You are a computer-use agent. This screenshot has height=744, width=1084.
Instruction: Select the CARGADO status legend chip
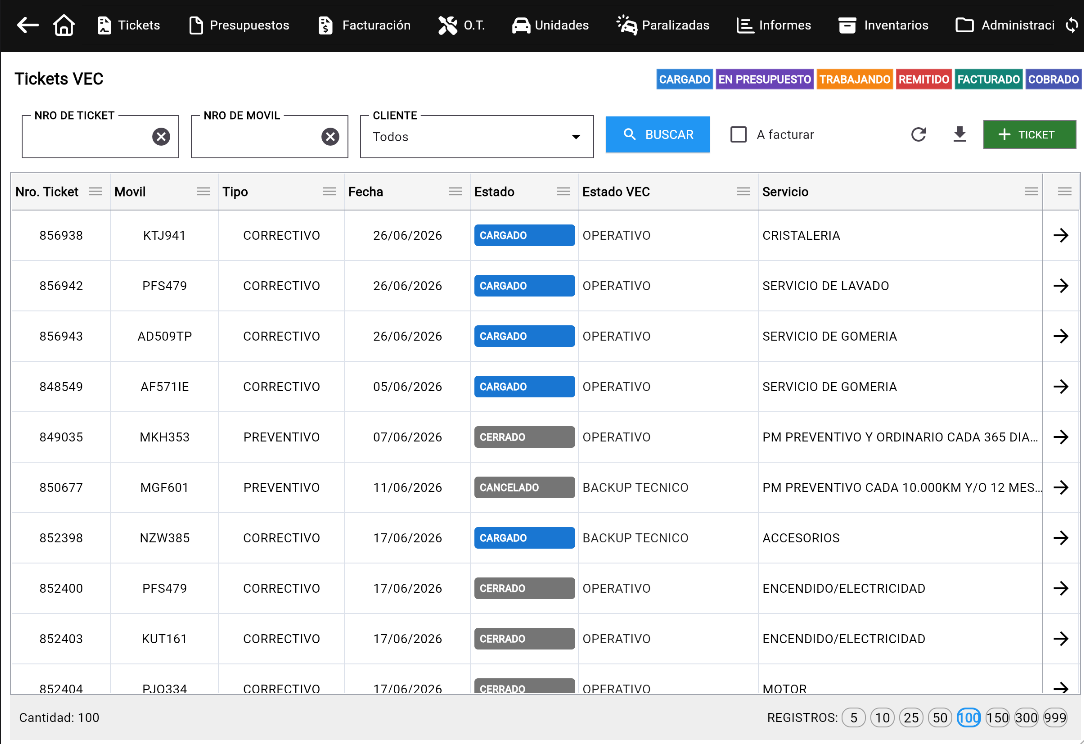(x=684, y=79)
